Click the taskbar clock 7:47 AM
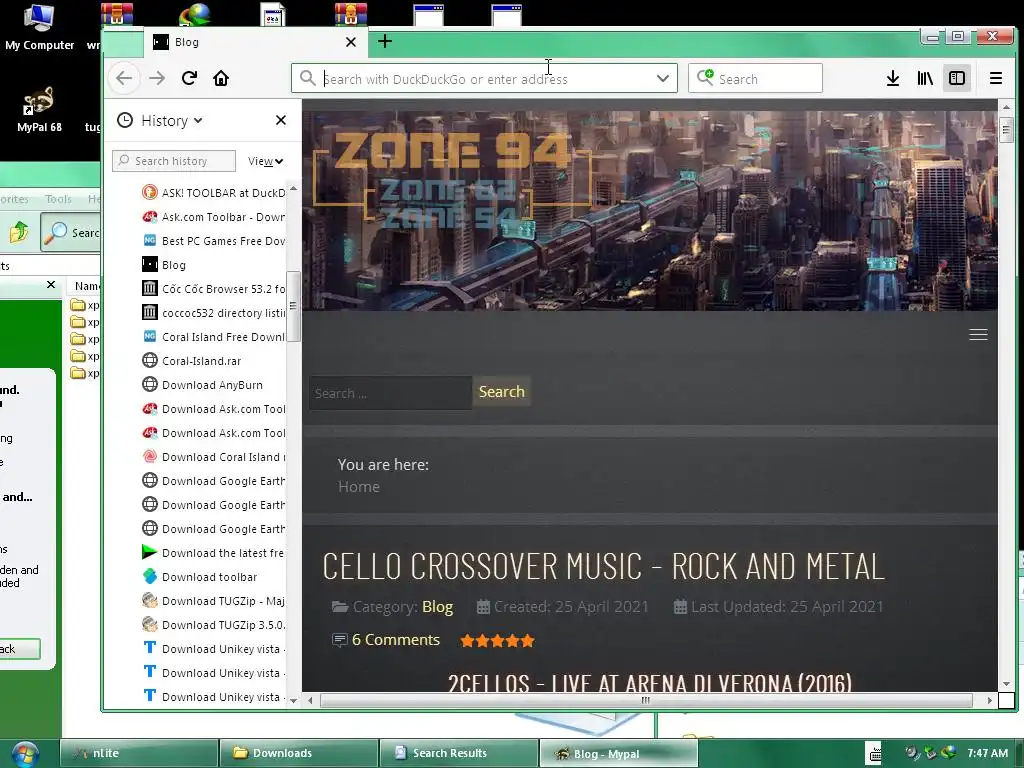1024x768 pixels. pyautogui.click(x=987, y=753)
